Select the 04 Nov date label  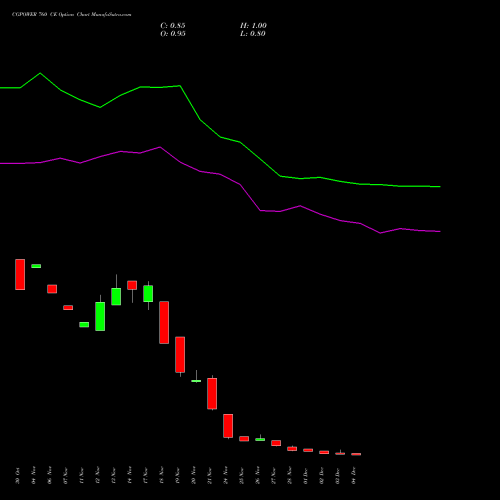click(x=34, y=476)
